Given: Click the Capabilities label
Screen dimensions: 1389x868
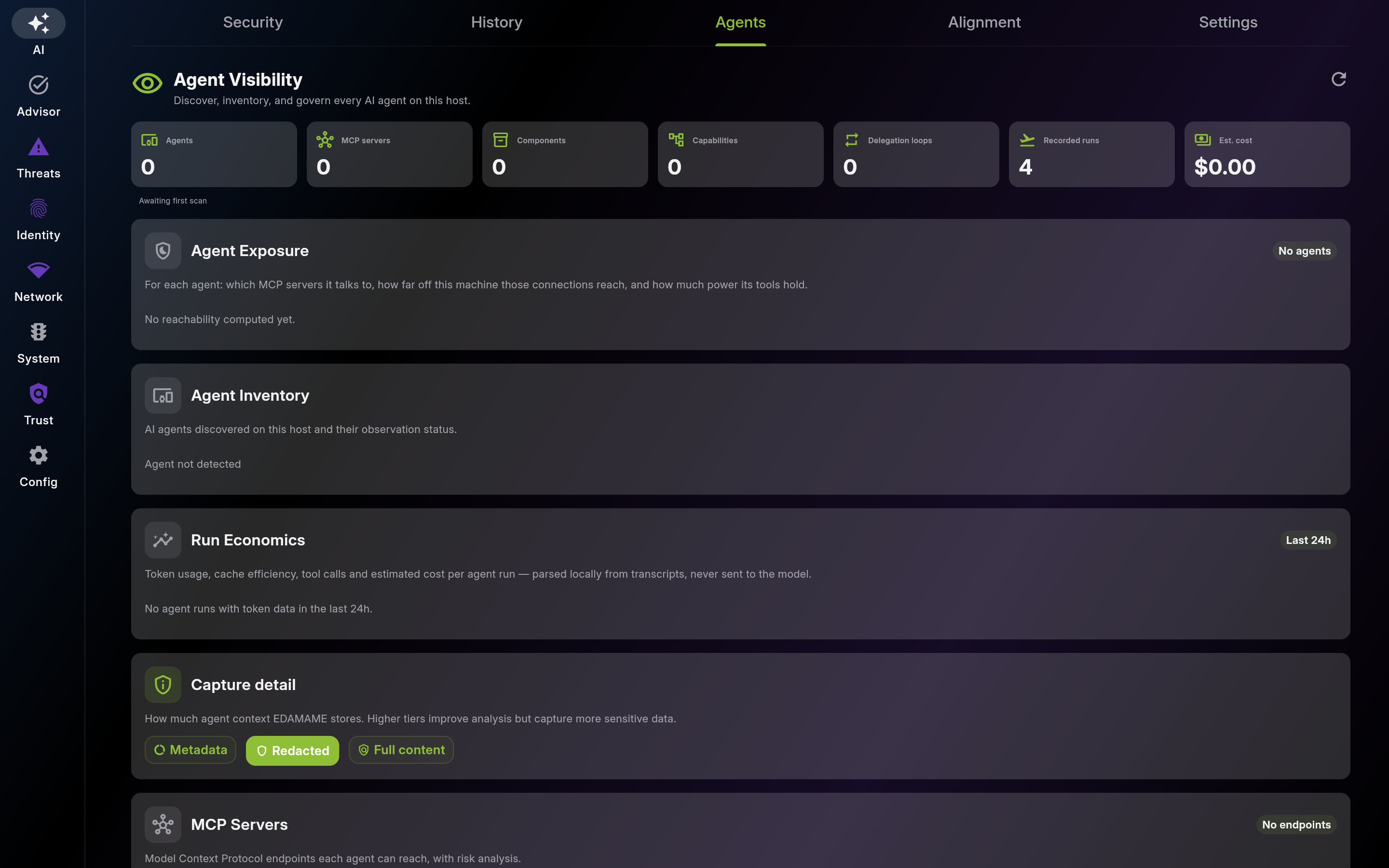Looking at the screenshot, I should pos(715,141).
